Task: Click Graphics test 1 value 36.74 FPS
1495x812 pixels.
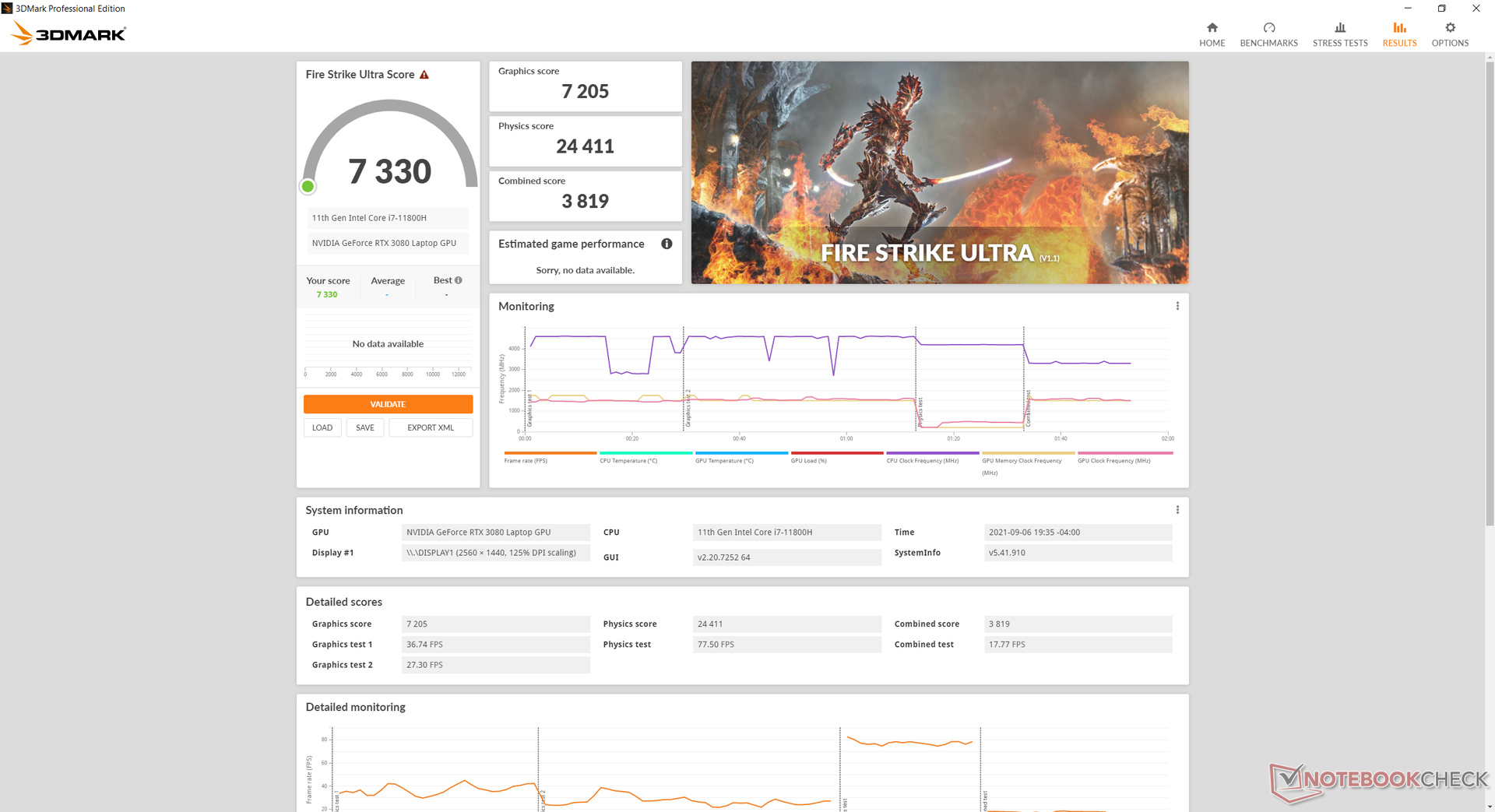Action: 495,645
